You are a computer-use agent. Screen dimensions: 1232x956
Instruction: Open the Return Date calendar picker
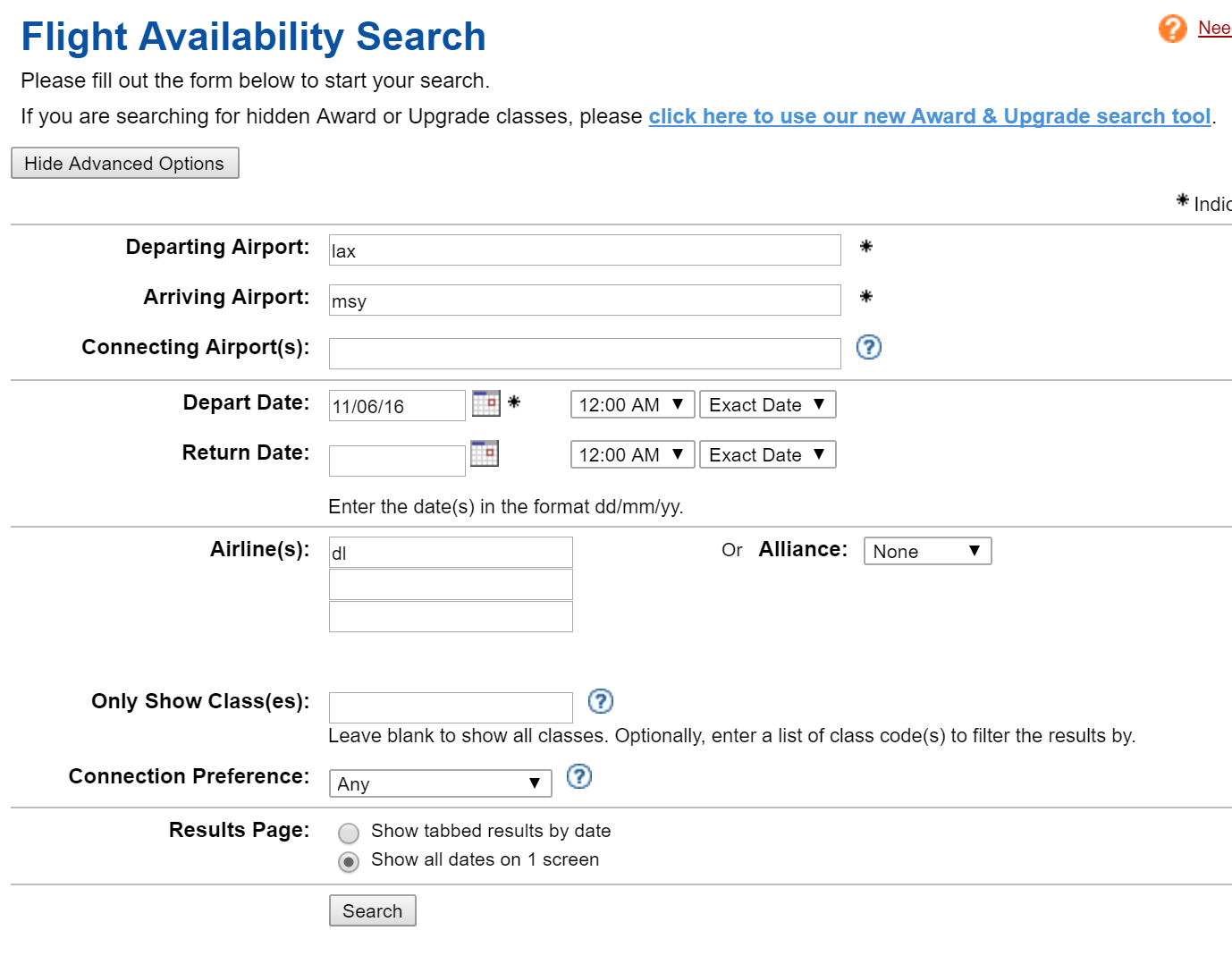click(484, 453)
